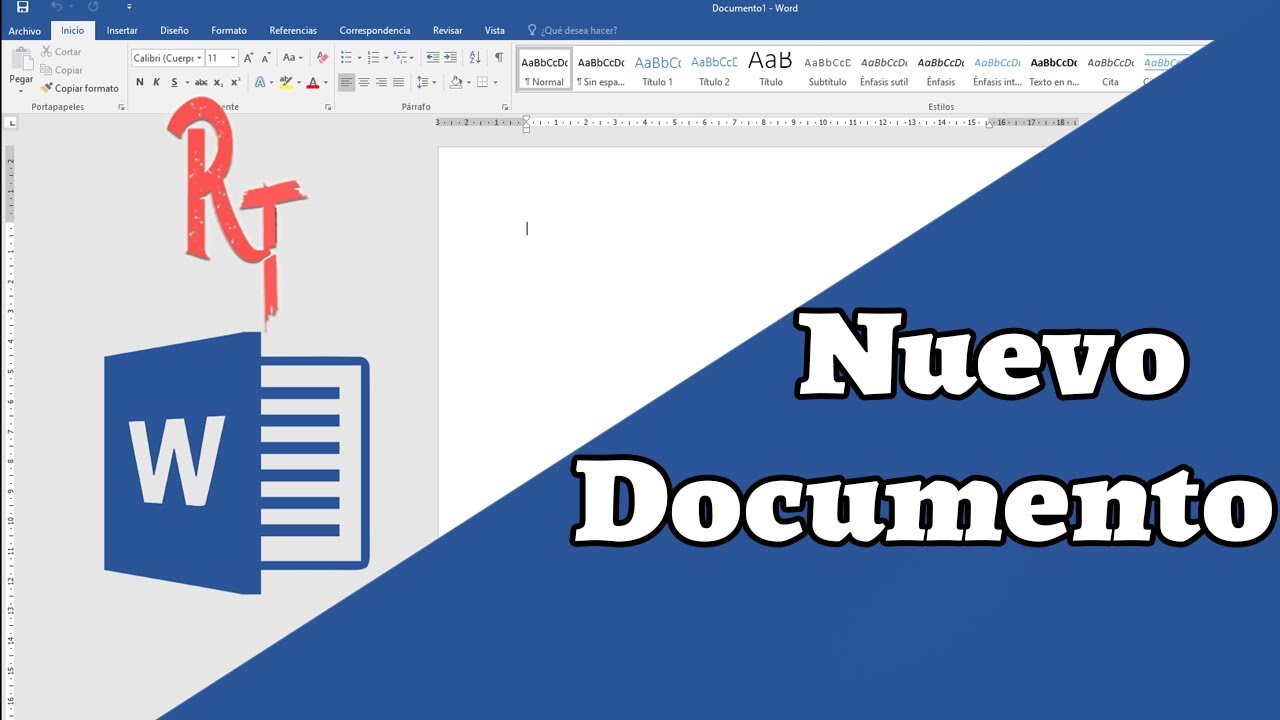
Task: Click the shading paint bucket icon
Action: [x=455, y=82]
